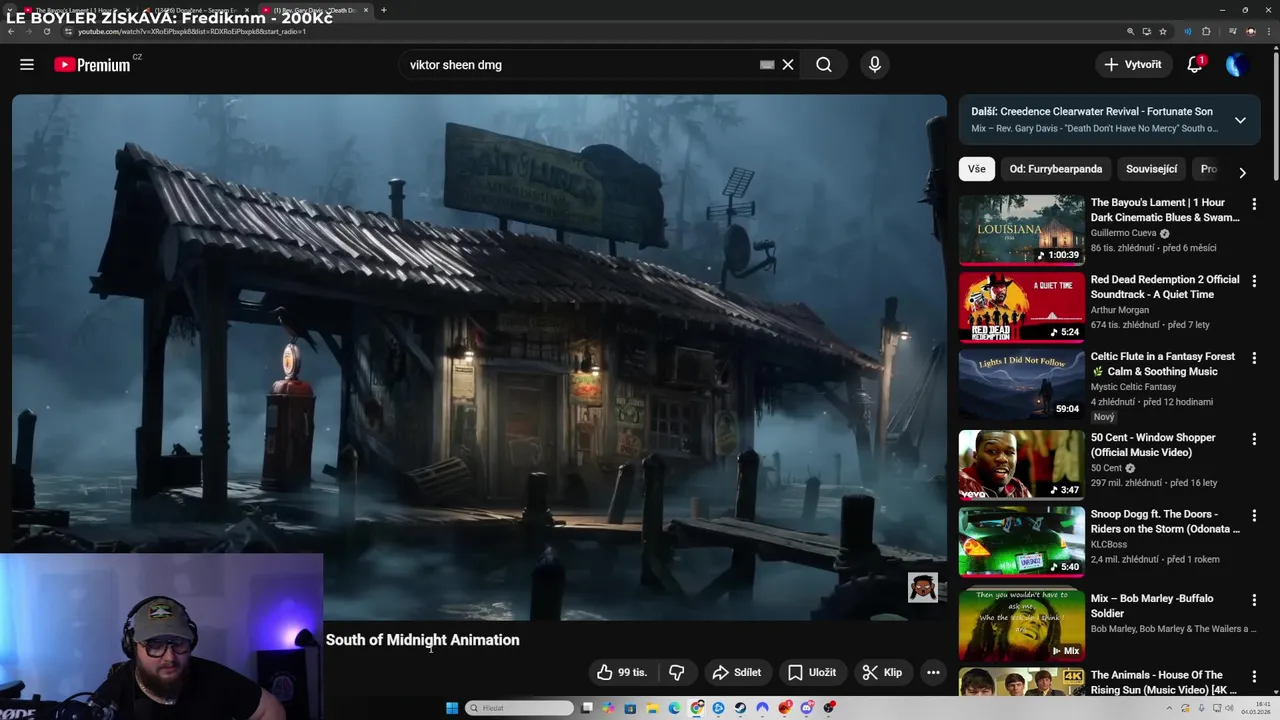This screenshot has height=720, width=1280.
Task: Switch to the 'Doručené – Seznam Email' browser tab
Action: pos(194,10)
